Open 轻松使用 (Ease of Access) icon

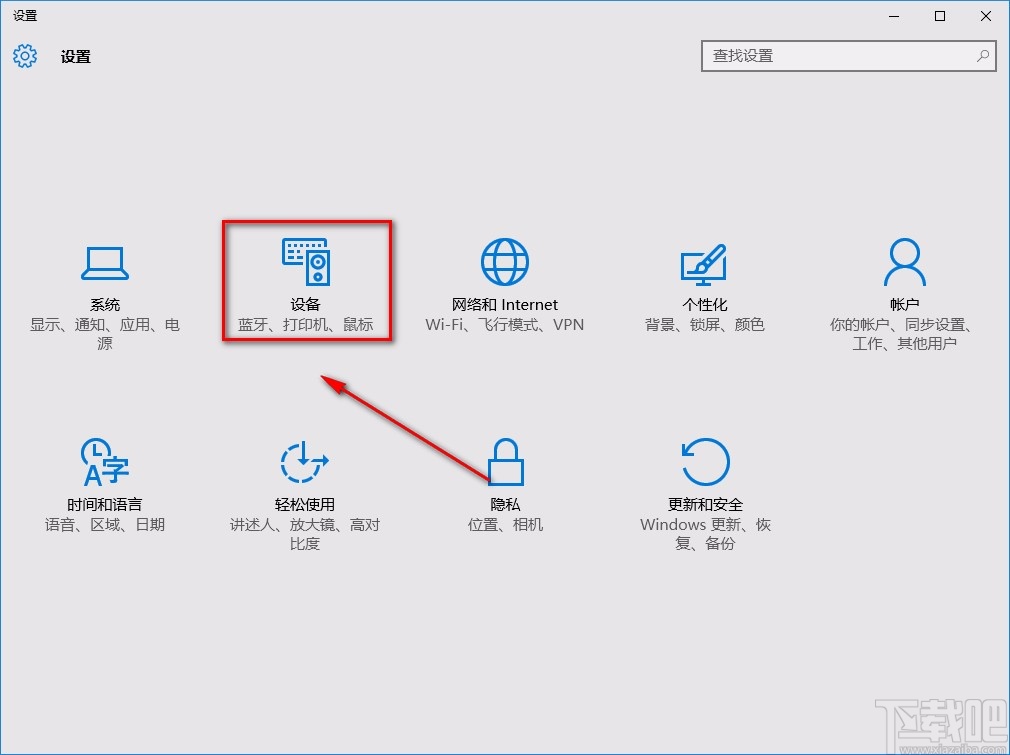[x=305, y=460]
